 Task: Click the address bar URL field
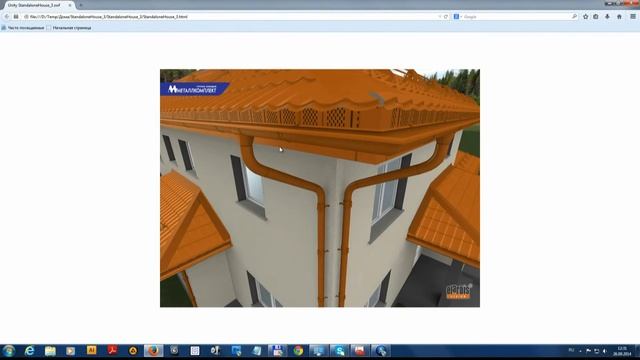[231, 17]
